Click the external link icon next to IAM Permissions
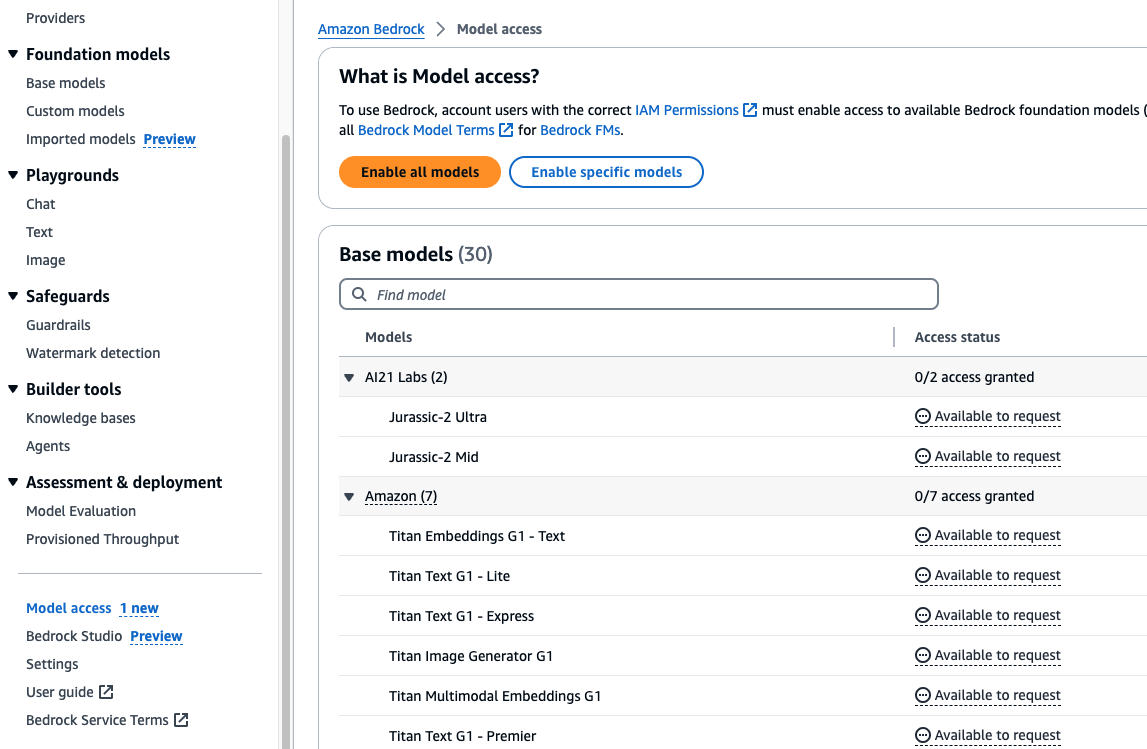The width and height of the screenshot is (1147, 749). click(751, 110)
